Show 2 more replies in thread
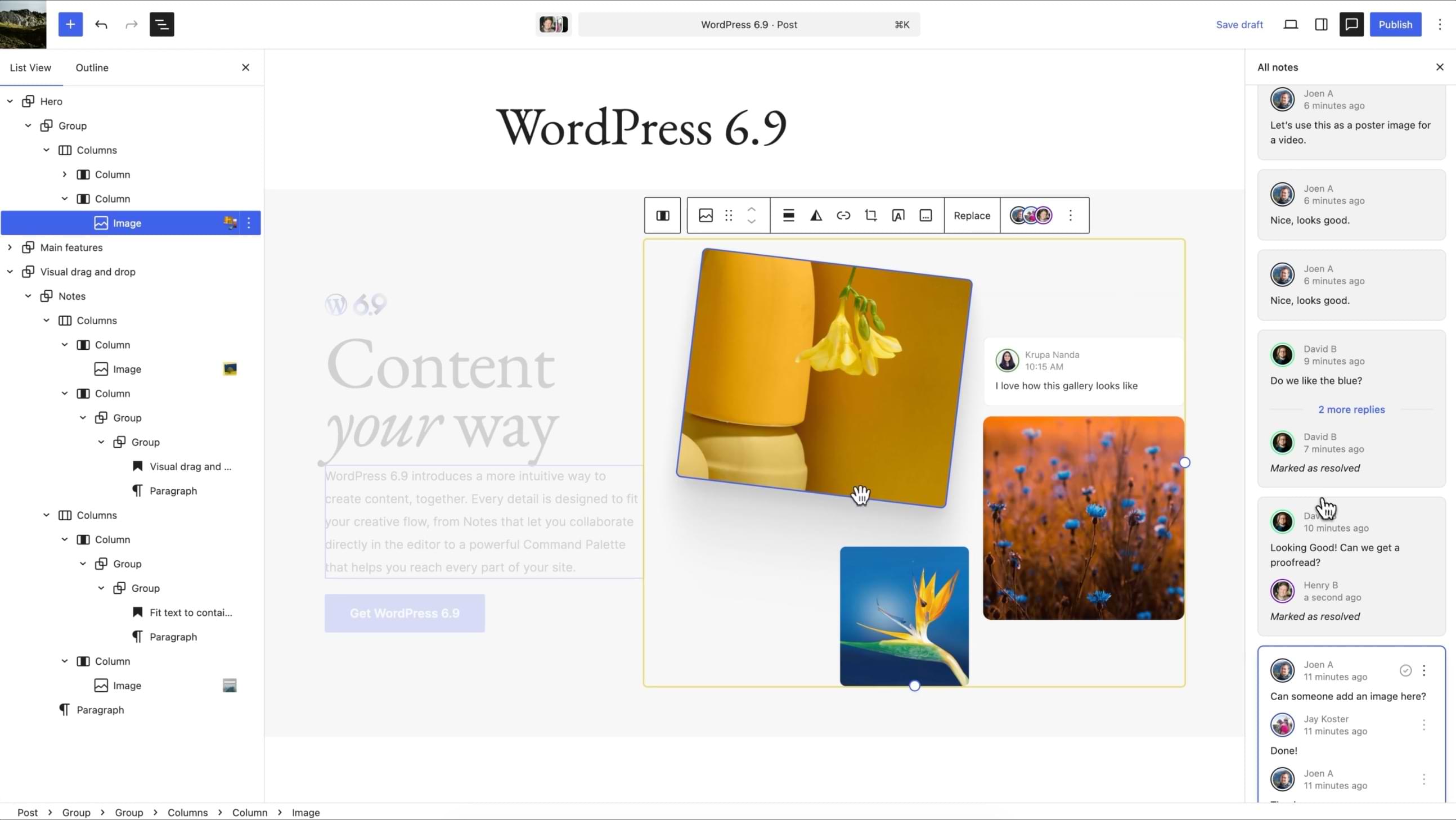 pyautogui.click(x=1351, y=409)
